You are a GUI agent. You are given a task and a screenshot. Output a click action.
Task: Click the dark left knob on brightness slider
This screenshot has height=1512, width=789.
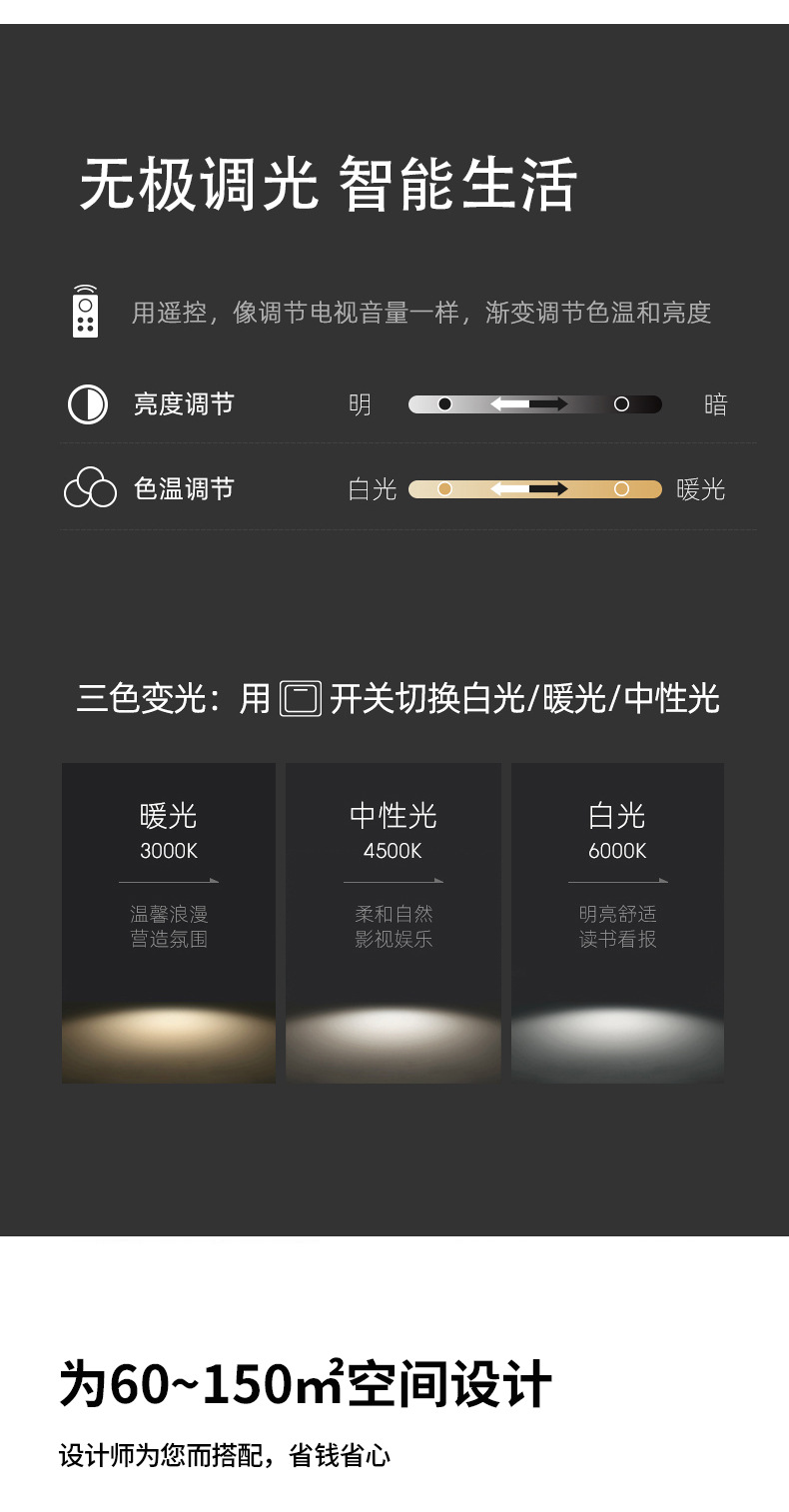pos(445,404)
